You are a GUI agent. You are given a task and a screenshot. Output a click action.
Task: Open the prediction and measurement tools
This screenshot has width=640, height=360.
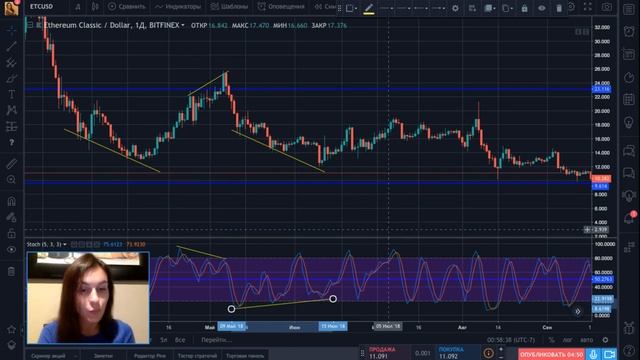click(11, 127)
